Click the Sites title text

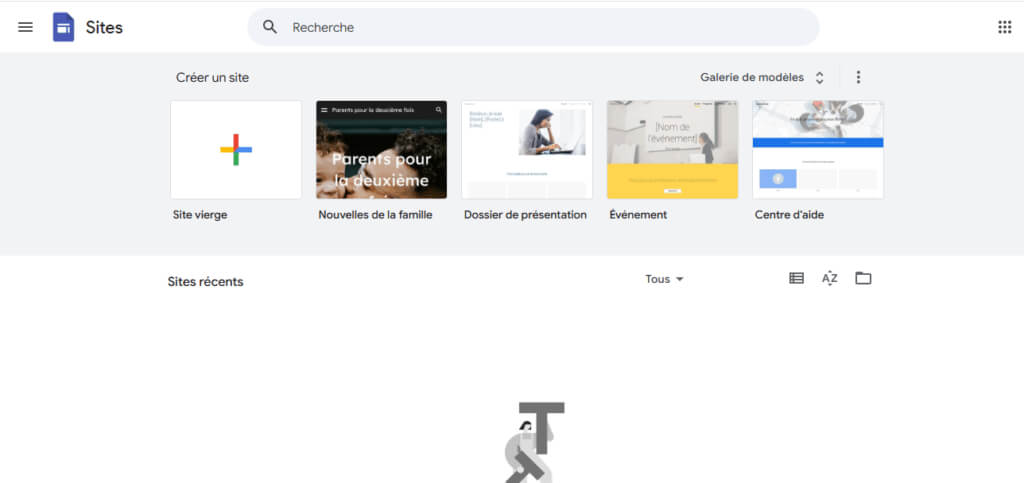click(x=104, y=27)
